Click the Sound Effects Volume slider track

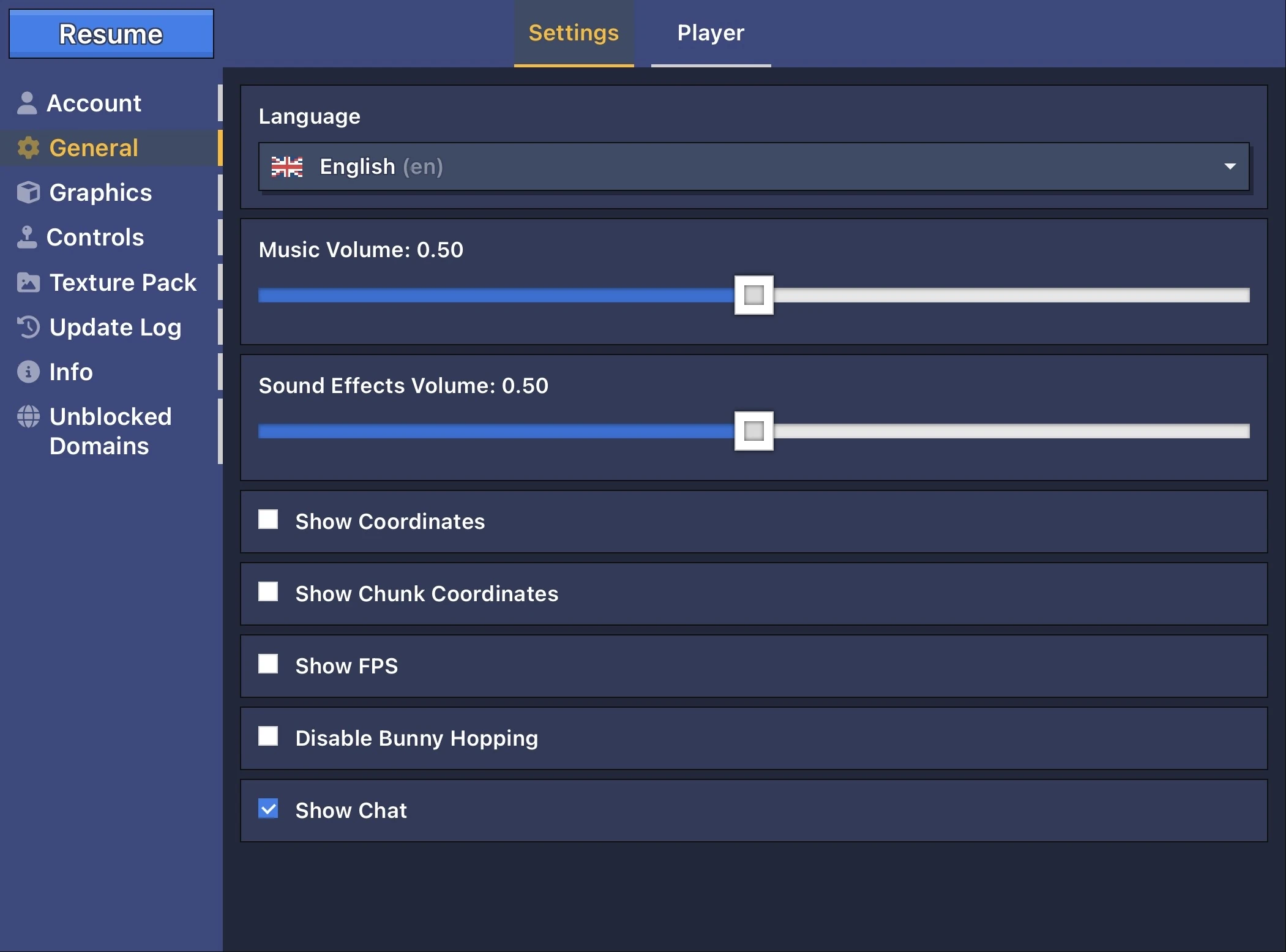click(x=1010, y=431)
